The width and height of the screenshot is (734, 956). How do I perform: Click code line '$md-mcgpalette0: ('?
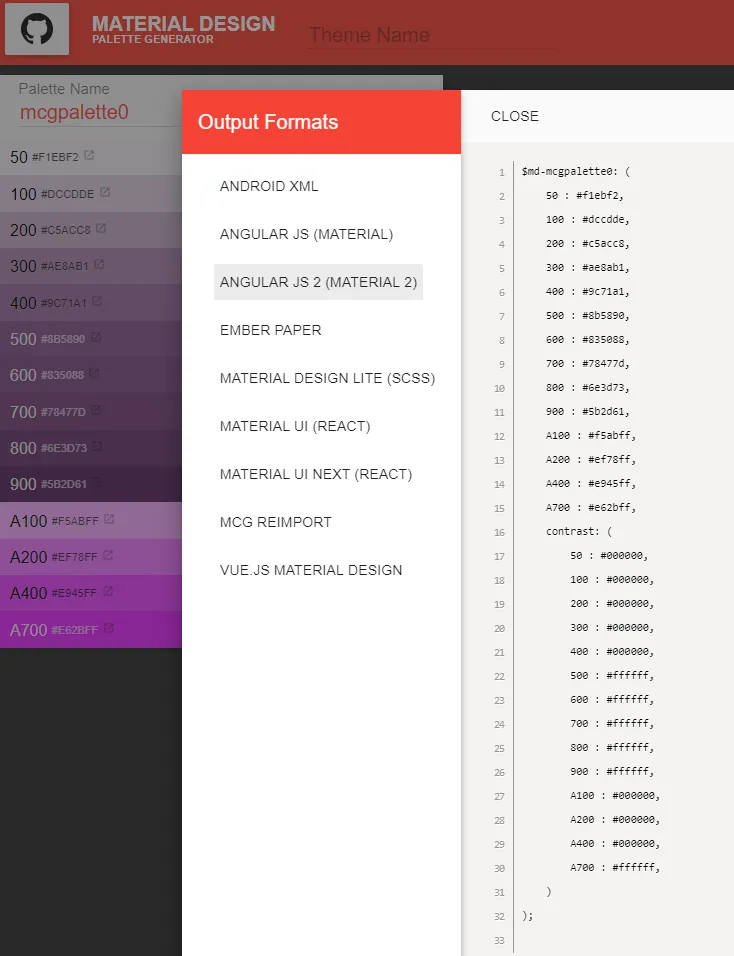(575, 171)
